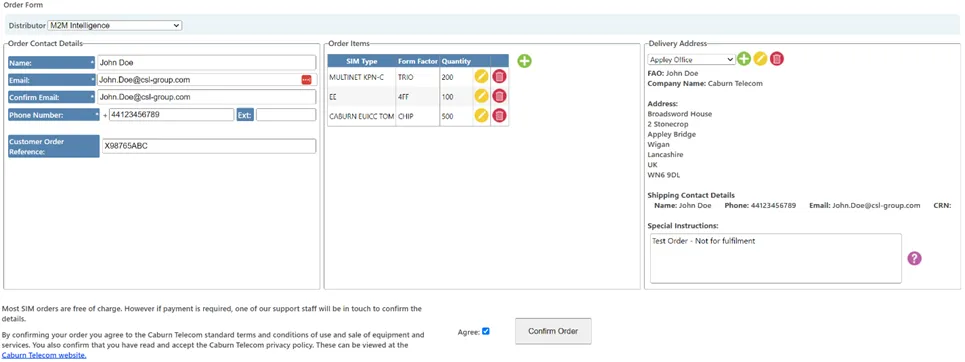Select the Confirm Email field

[207, 97]
